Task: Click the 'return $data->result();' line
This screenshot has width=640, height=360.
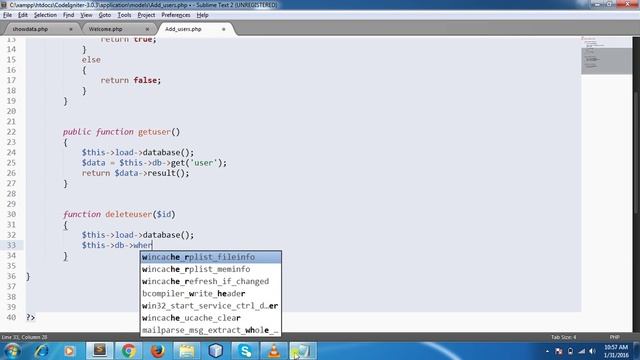Action: pos(136,173)
